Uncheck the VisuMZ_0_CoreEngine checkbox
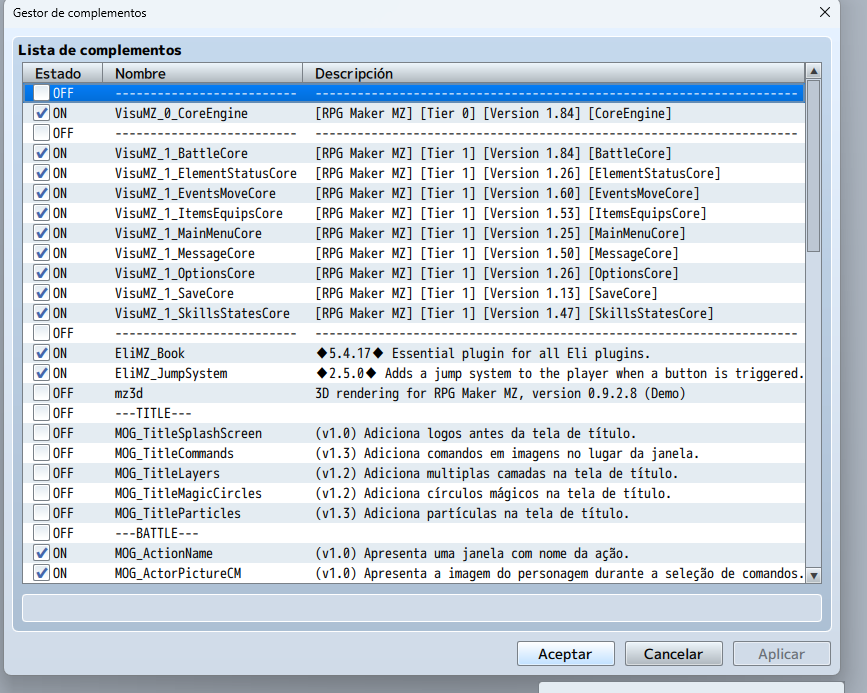Viewport: 867px width, 693px height. (x=41, y=113)
